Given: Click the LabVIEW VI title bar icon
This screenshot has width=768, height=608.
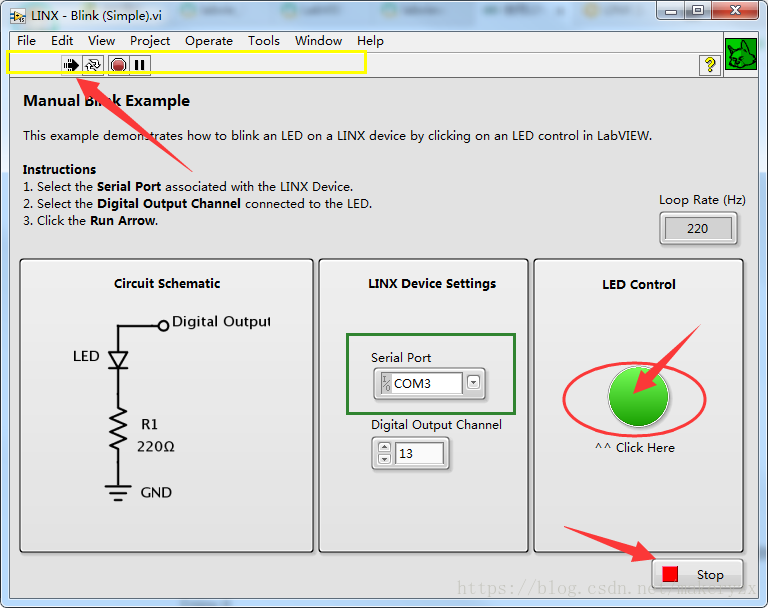Looking at the screenshot, I should coord(18,16).
